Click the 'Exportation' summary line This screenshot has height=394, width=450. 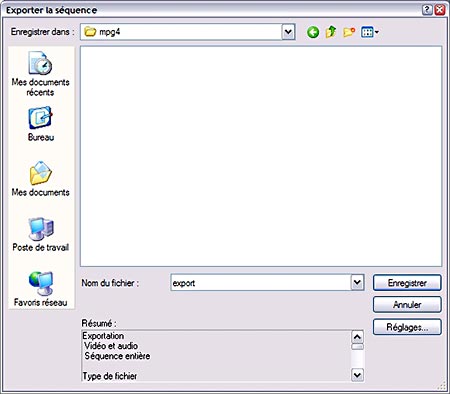click(x=103, y=336)
